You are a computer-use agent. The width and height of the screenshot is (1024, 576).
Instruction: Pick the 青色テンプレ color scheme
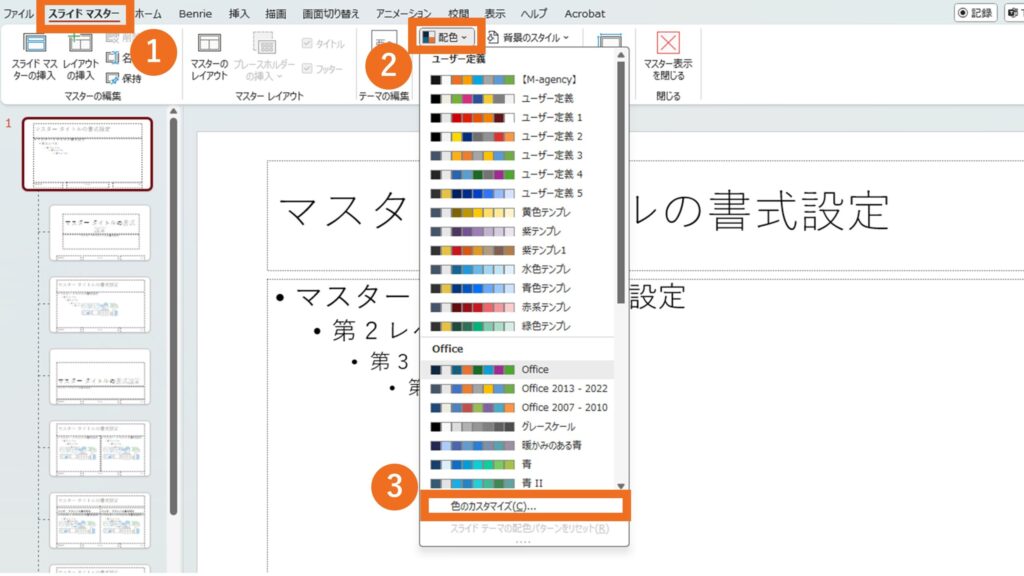click(518, 288)
